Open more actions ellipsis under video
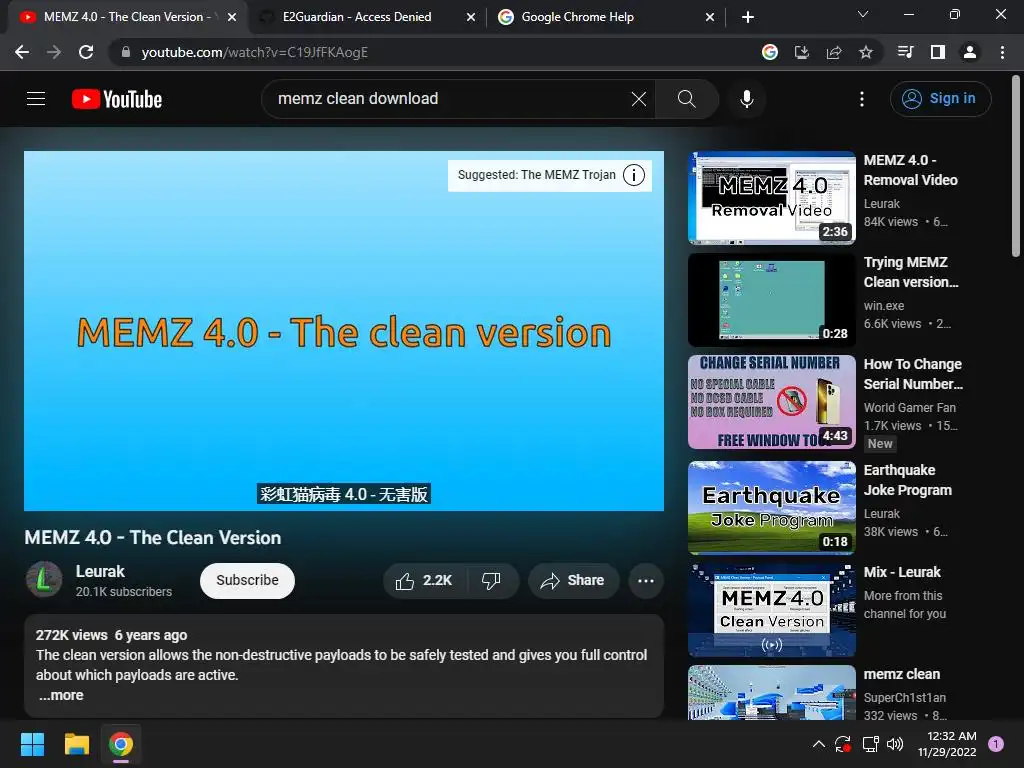1024x768 pixels. (646, 581)
